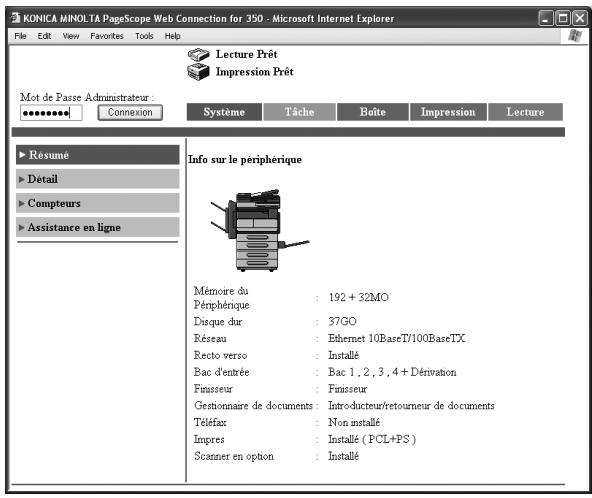Click 'Bac 1 , 2 , 3 , 4 + Dérivation' value

(392, 372)
